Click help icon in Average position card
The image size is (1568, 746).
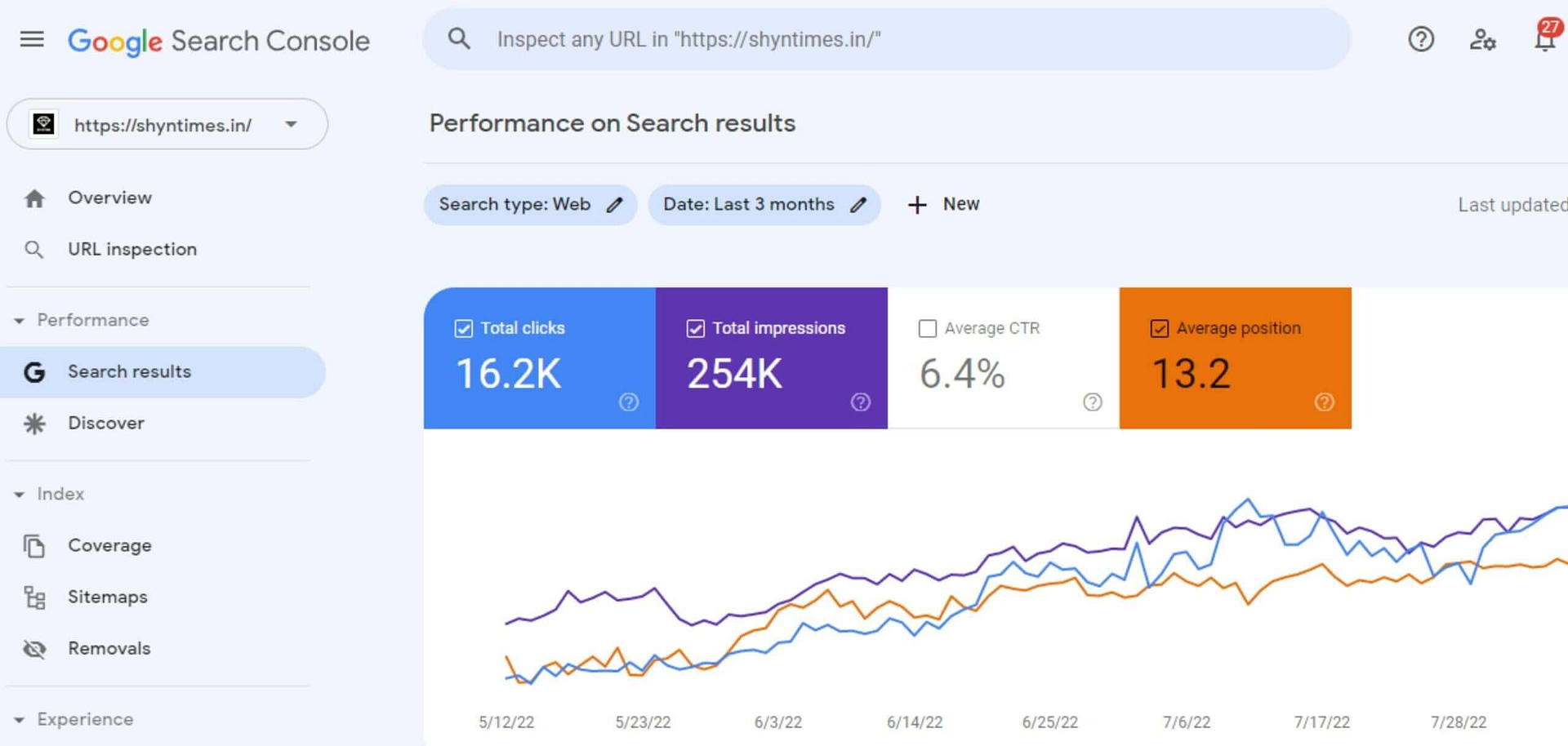click(x=1324, y=402)
